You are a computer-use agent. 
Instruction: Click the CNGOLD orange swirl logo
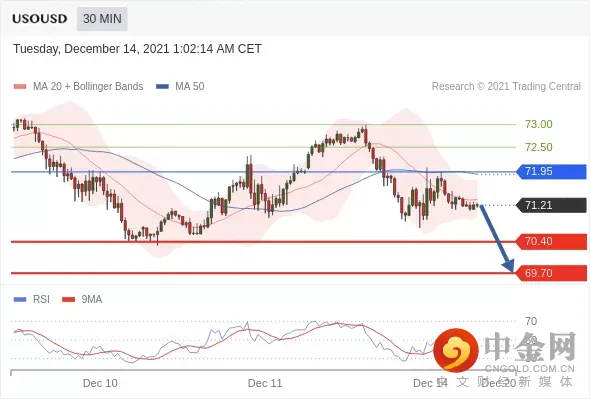click(x=456, y=350)
